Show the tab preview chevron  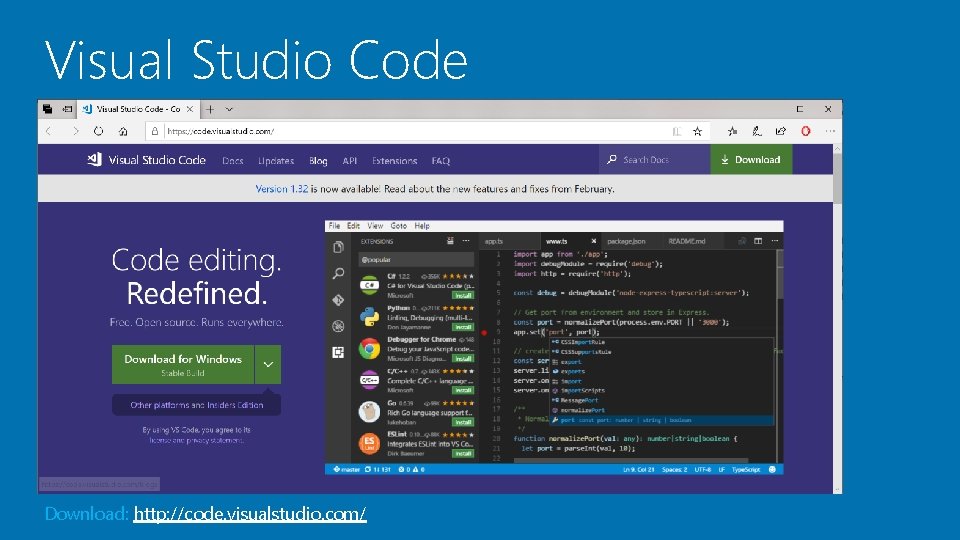[x=229, y=109]
